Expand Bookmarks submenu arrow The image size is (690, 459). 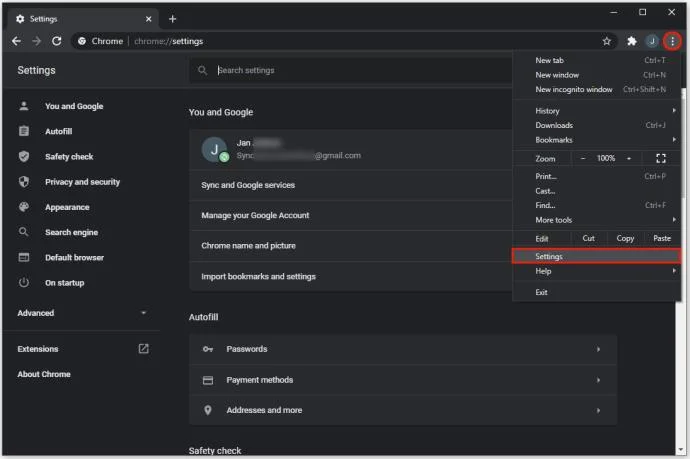click(674, 140)
